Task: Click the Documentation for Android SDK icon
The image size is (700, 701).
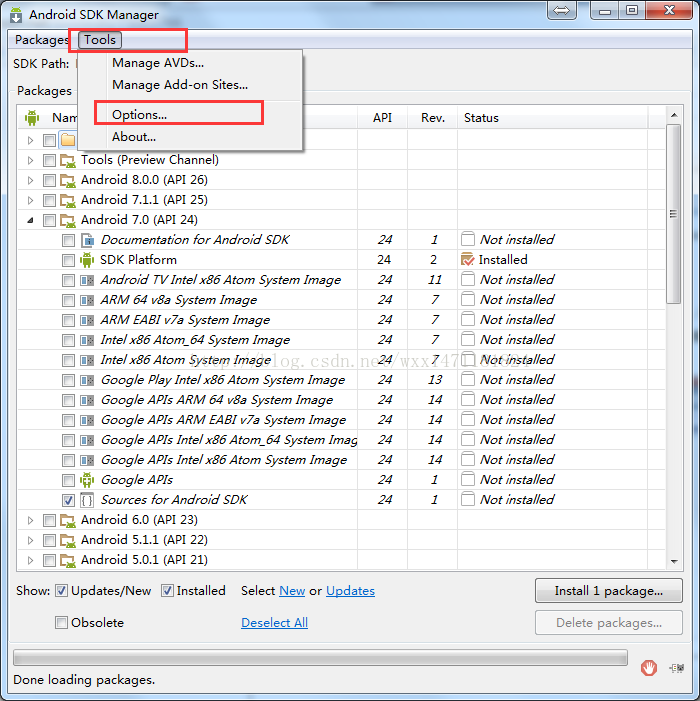Action: [x=87, y=240]
